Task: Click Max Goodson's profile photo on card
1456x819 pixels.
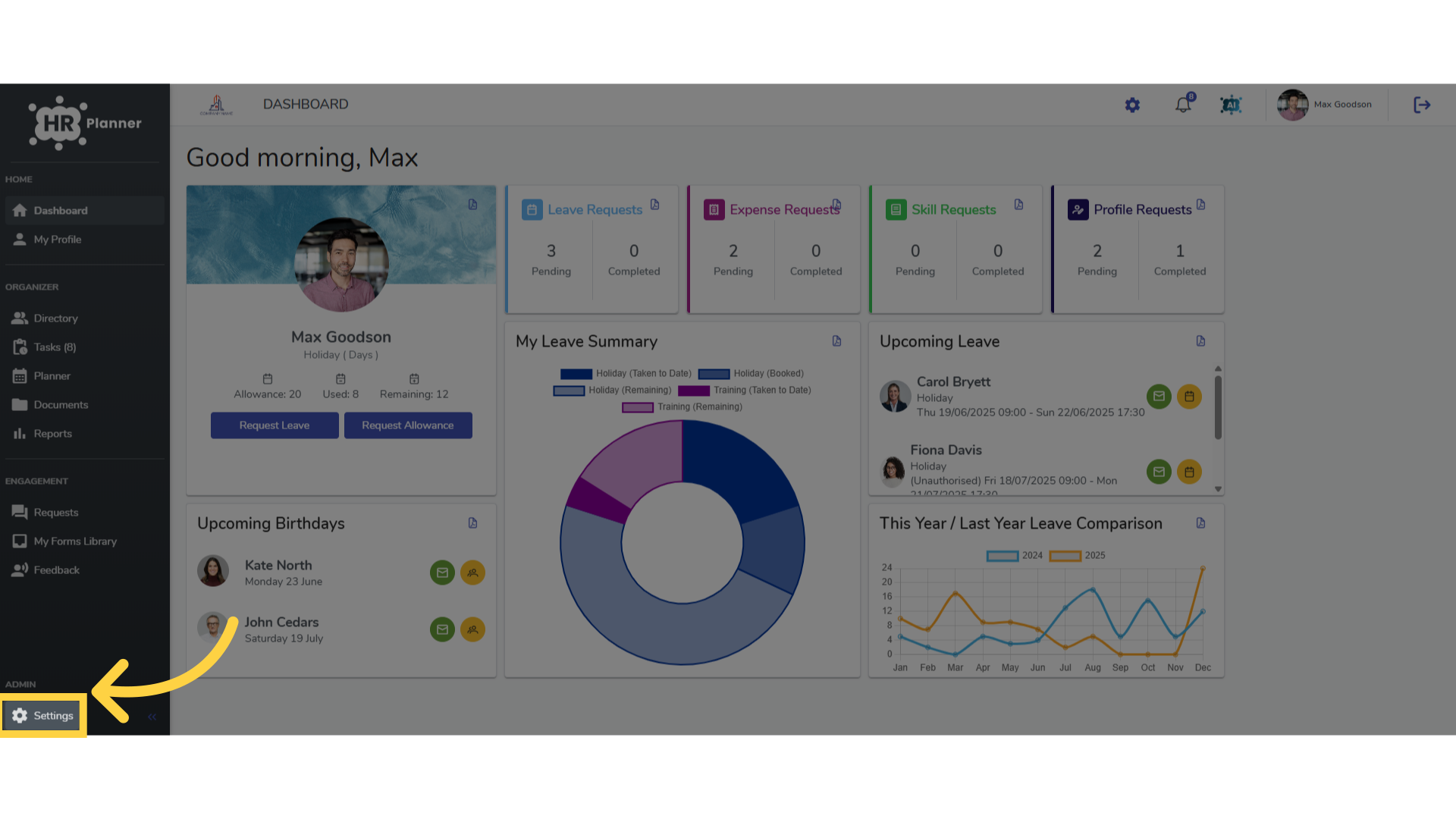Action: click(x=341, y=265)
